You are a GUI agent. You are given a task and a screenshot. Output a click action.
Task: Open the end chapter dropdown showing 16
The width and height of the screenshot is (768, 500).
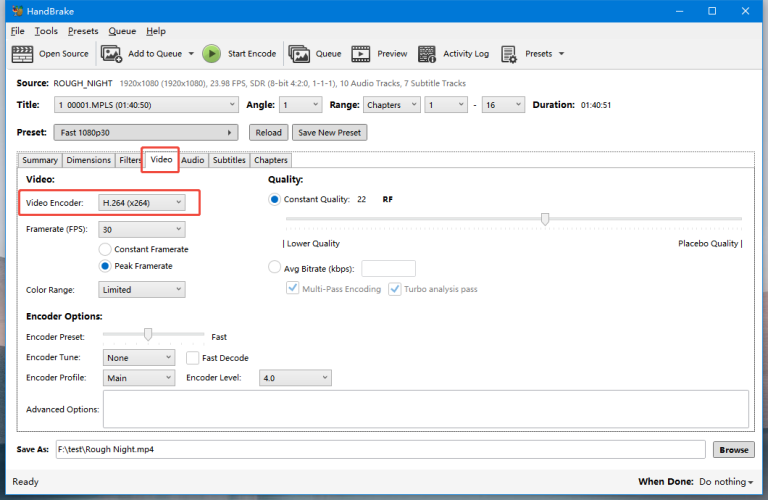503,105
